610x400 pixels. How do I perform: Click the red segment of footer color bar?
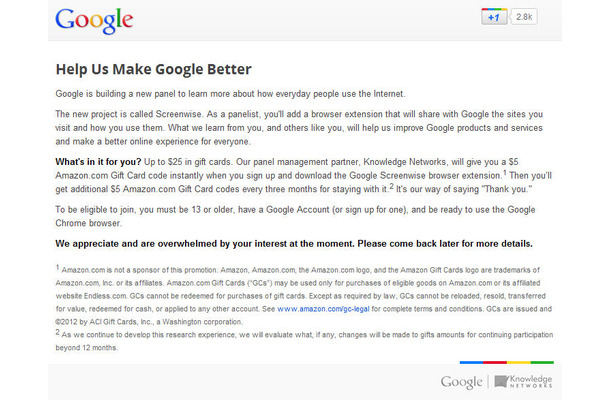(495, 362)
